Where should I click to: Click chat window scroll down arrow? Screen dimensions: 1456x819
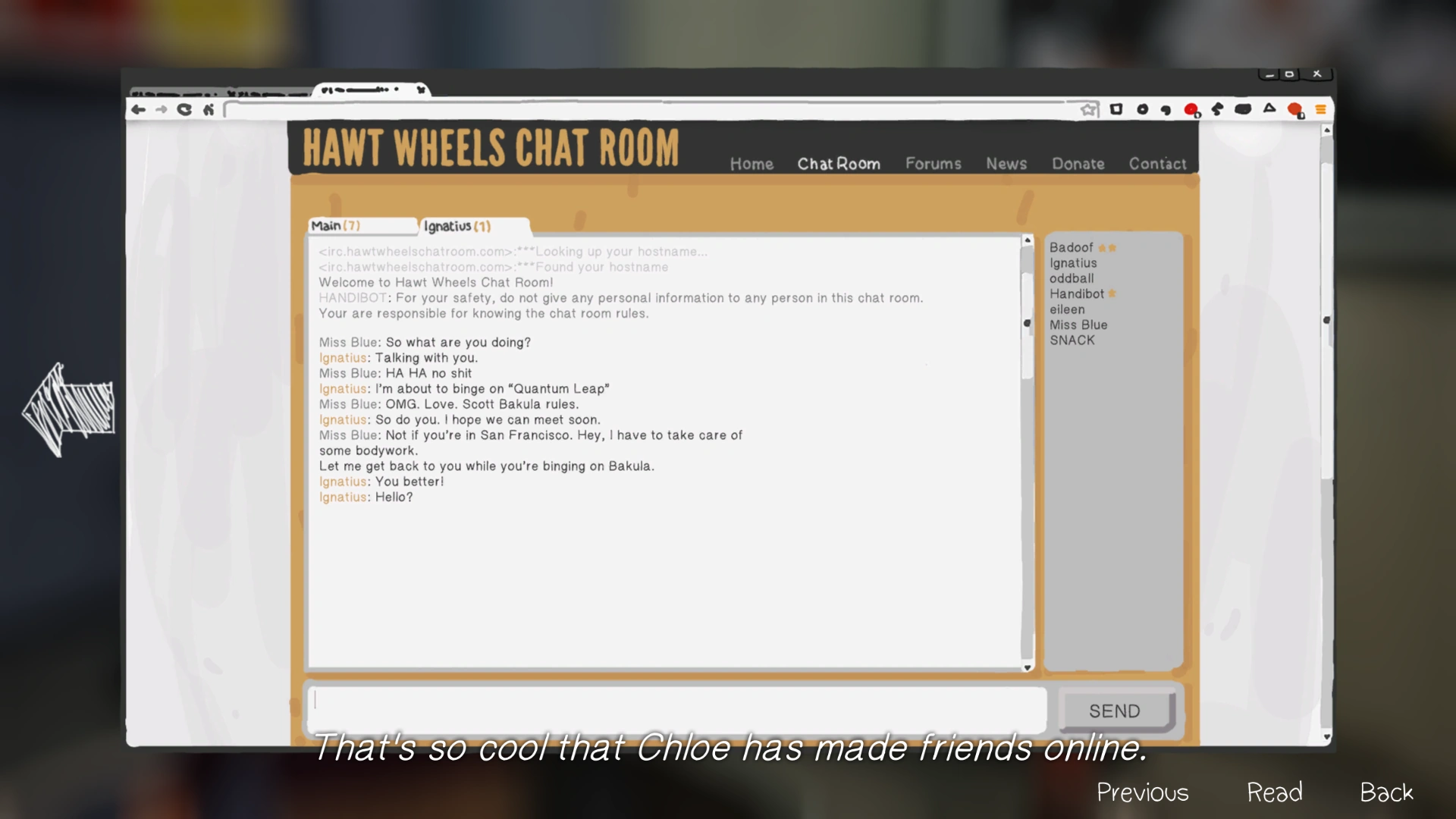[x=1028, y=667]
